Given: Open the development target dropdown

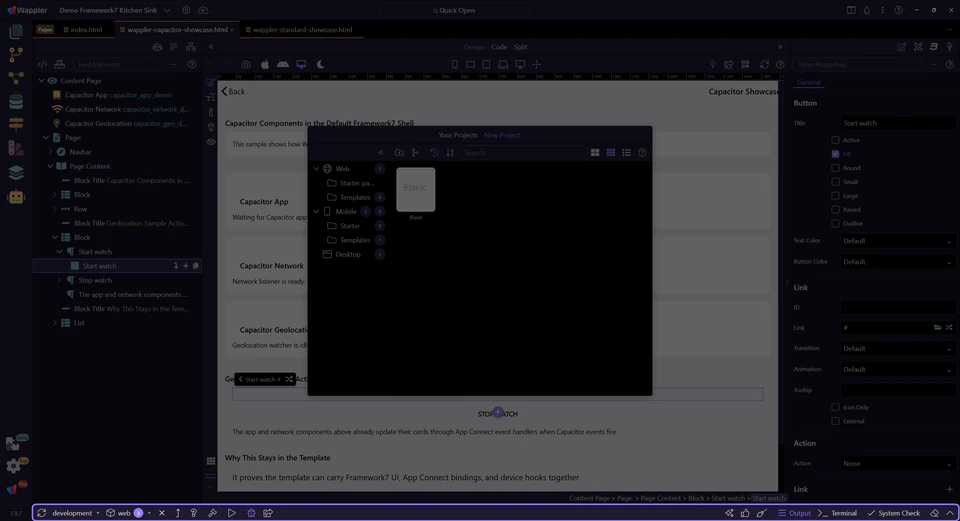Looking at the screenshot, I should 75,513.
